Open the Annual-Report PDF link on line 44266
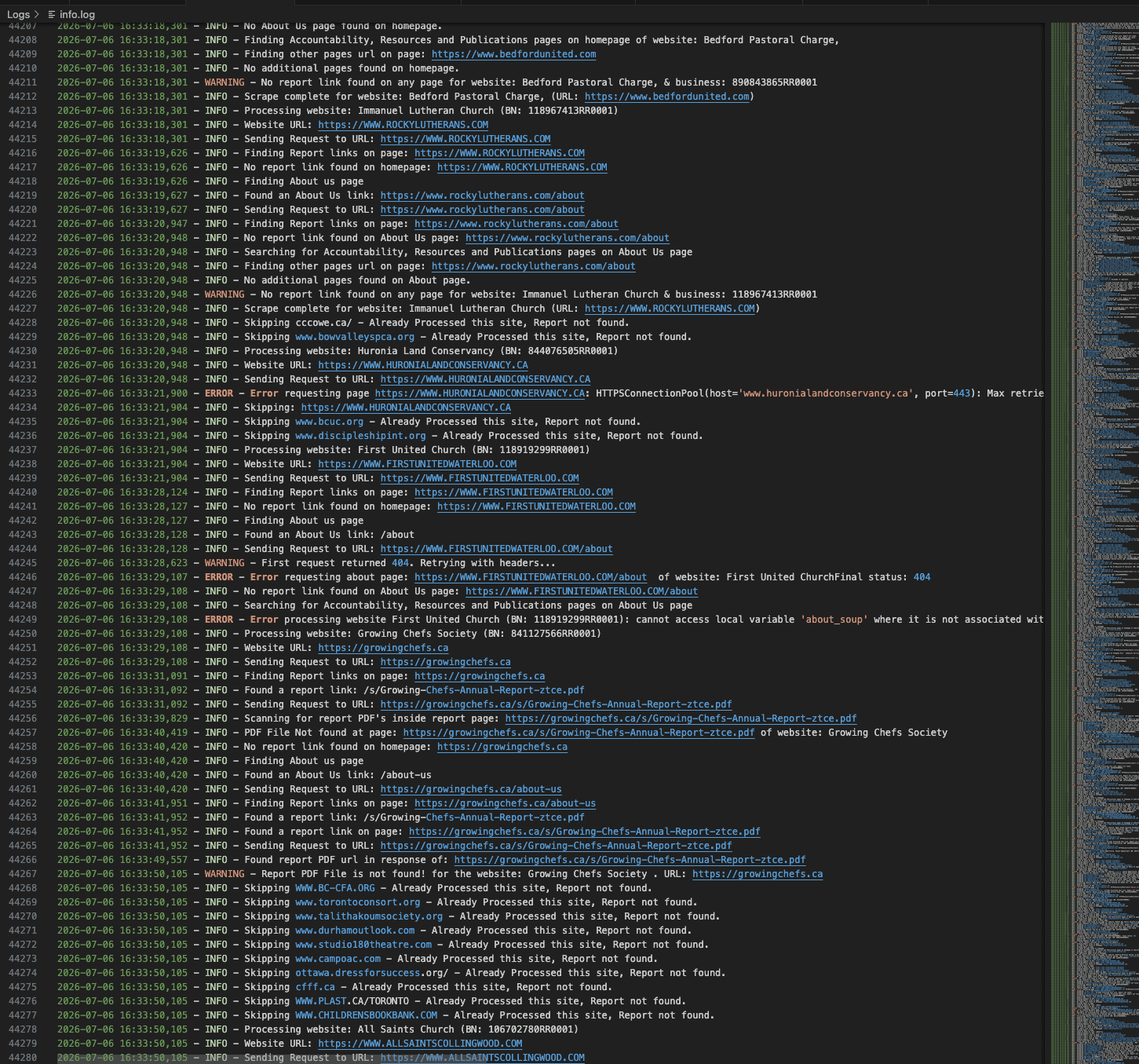 [x=630, y=860]
